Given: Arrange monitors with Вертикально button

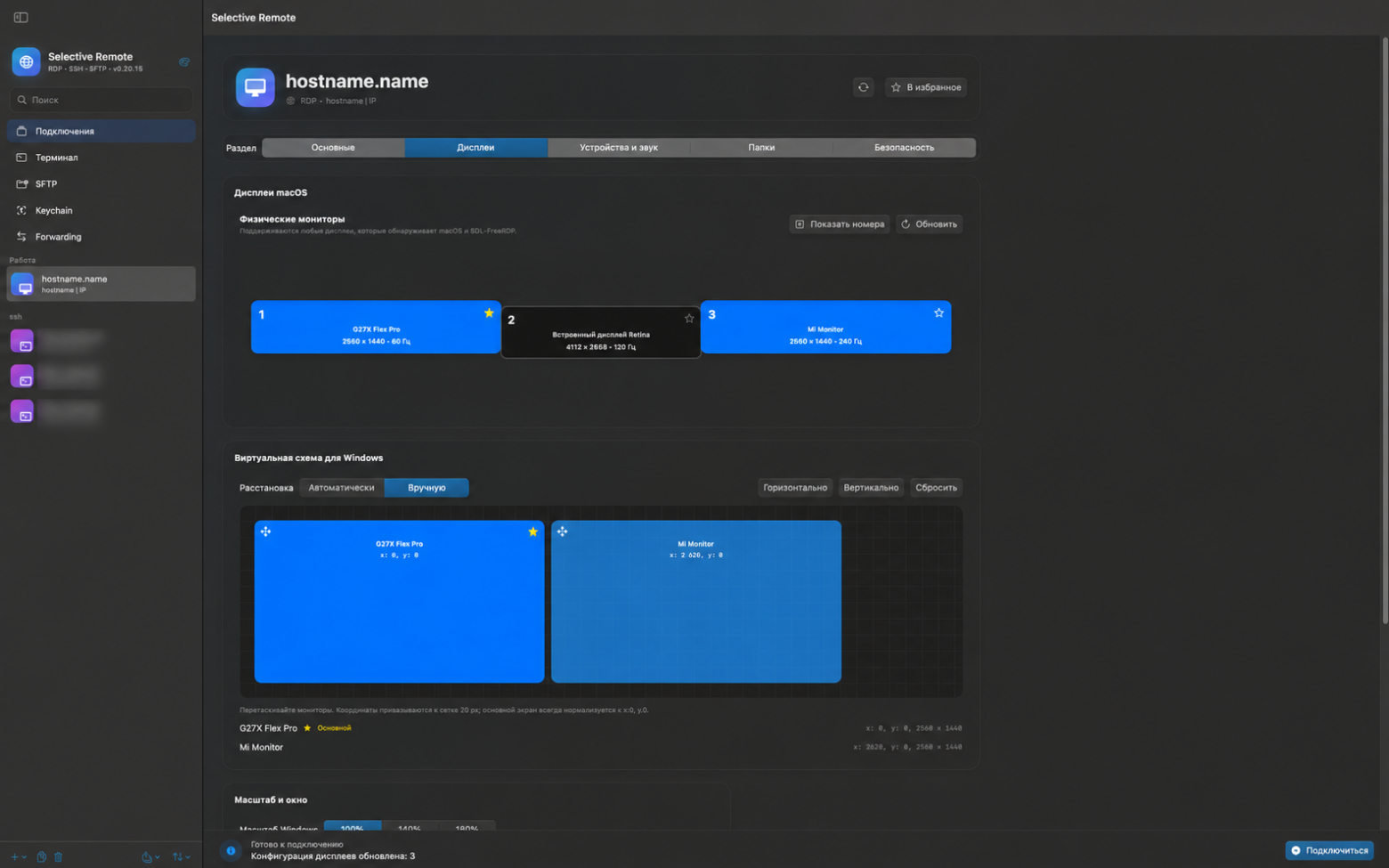Looking at the screenshot, I should coord(871,488).
